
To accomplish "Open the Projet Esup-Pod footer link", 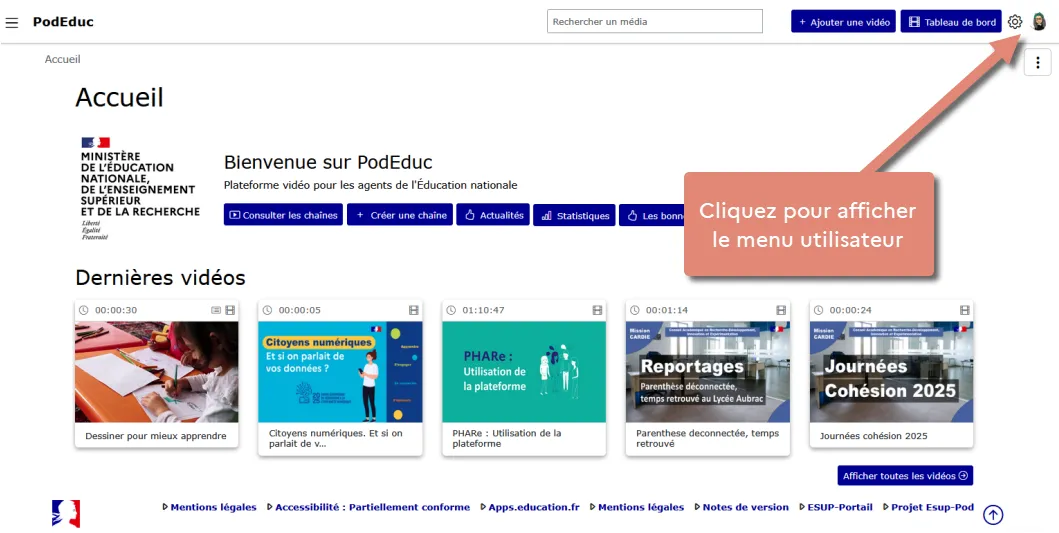I will point(932,507).
